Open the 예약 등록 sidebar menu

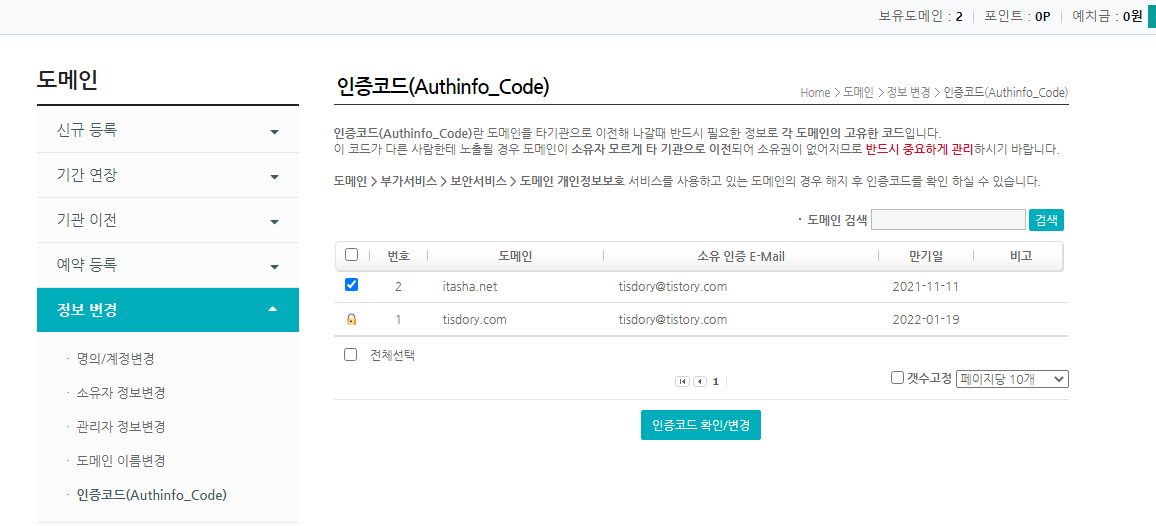click(x=168, y=265)
